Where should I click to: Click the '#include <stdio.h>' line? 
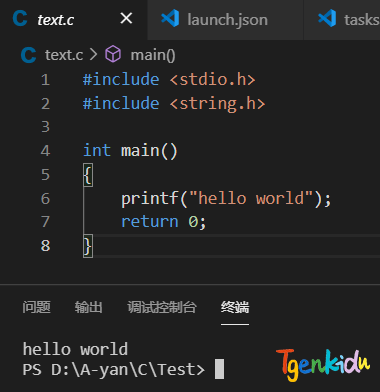169,80
